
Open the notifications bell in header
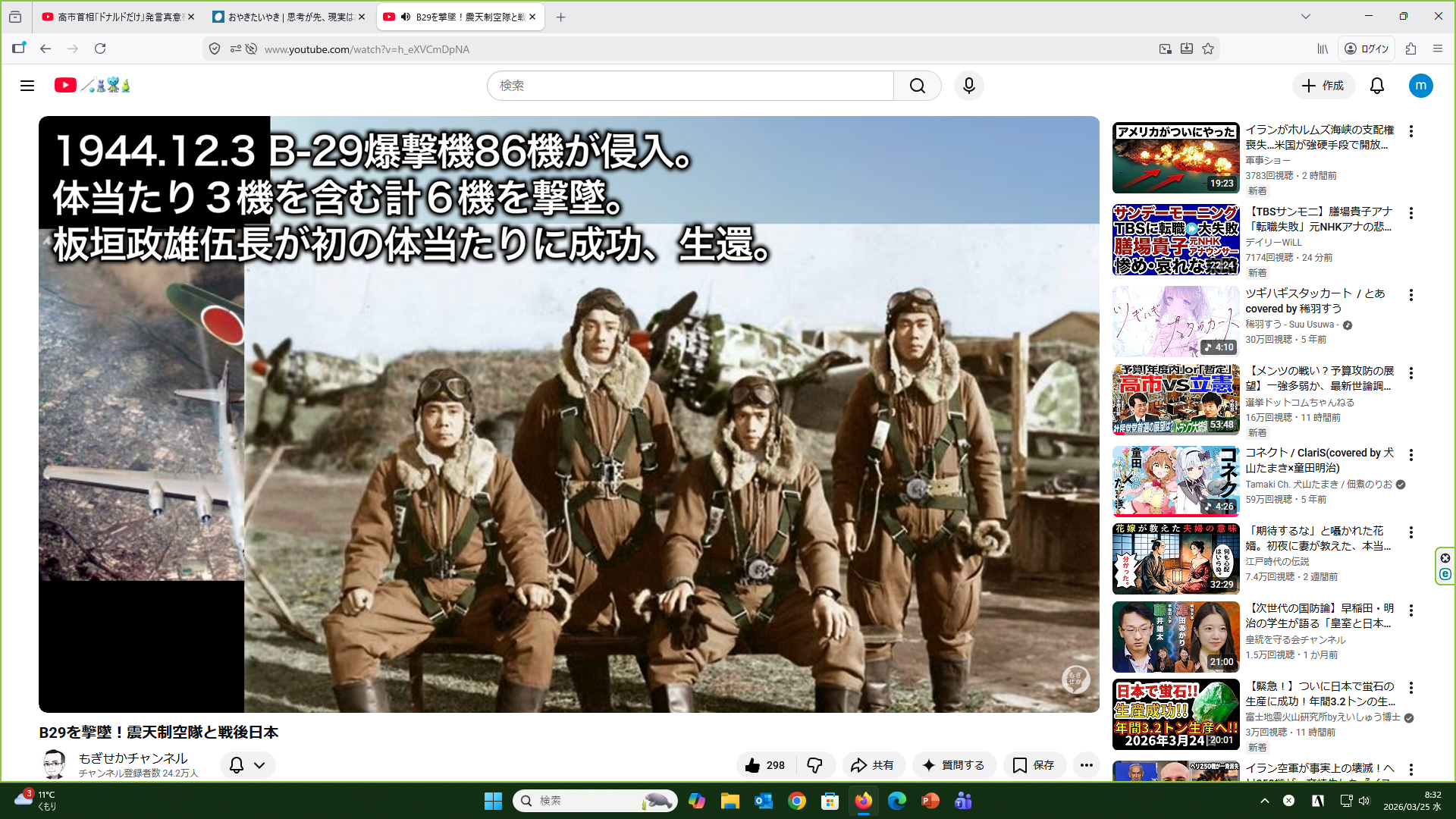(x=1376, y=86)
